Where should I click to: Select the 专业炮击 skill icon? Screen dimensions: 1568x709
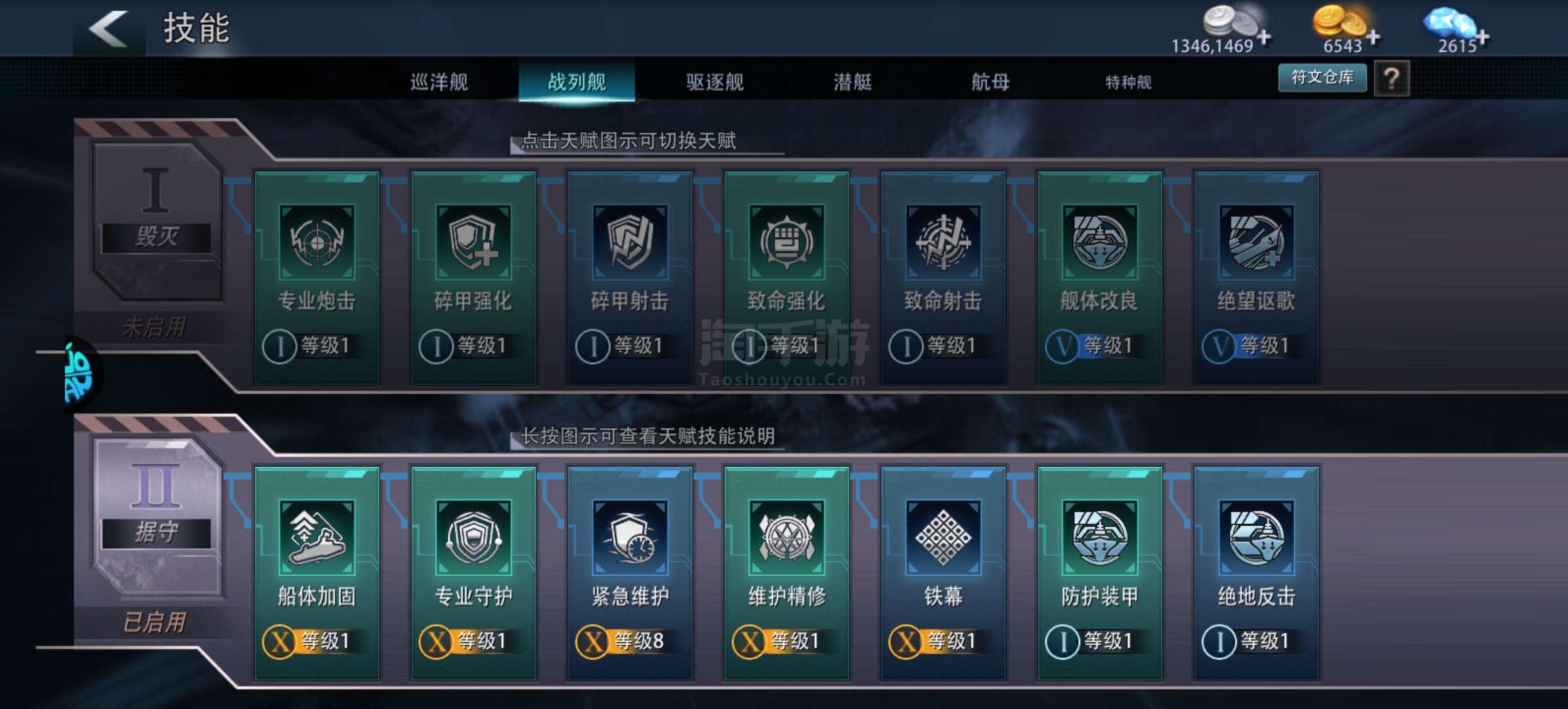pos(317,242)
